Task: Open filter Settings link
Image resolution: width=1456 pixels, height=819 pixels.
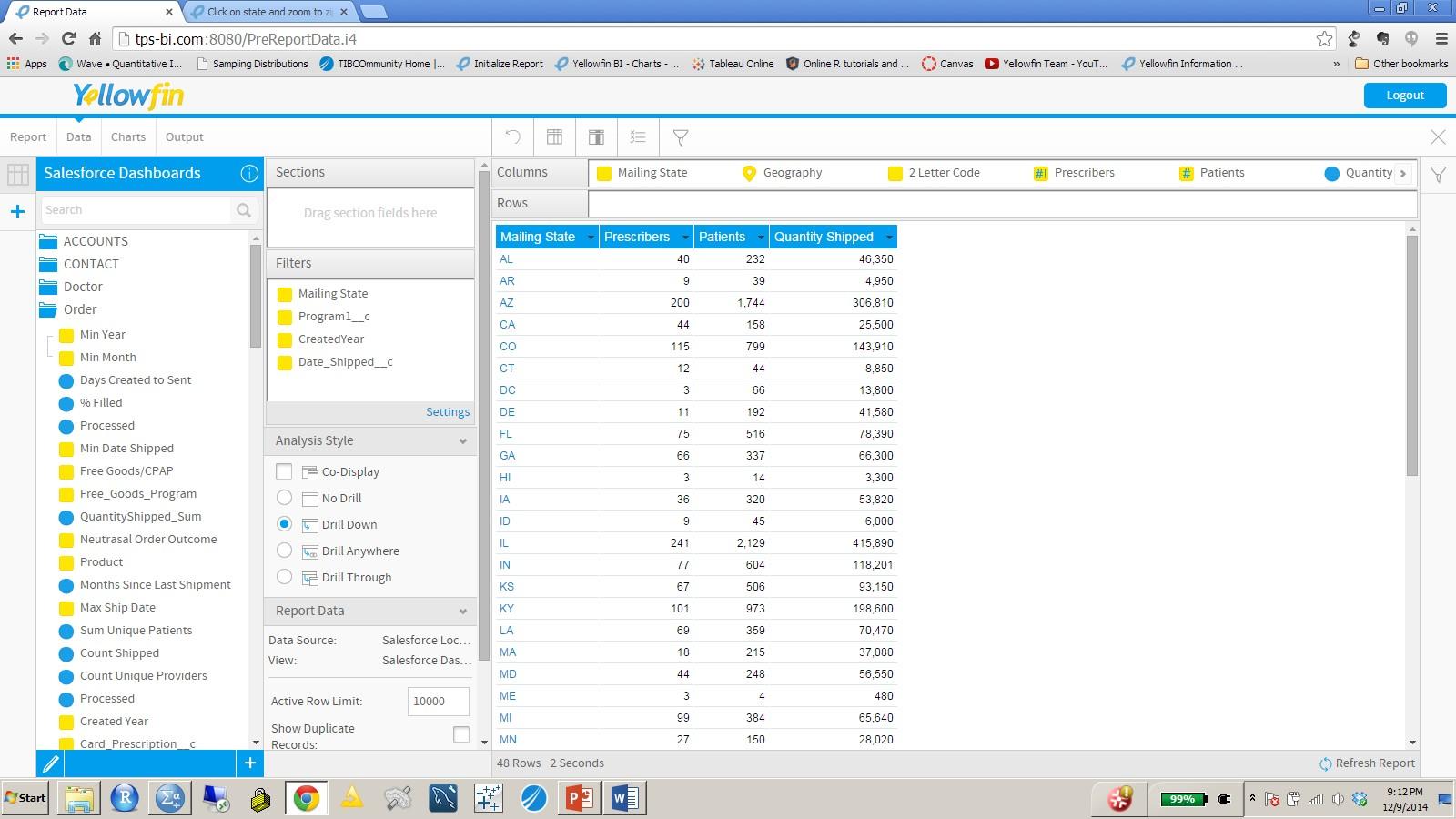Action: click(448, 412)
